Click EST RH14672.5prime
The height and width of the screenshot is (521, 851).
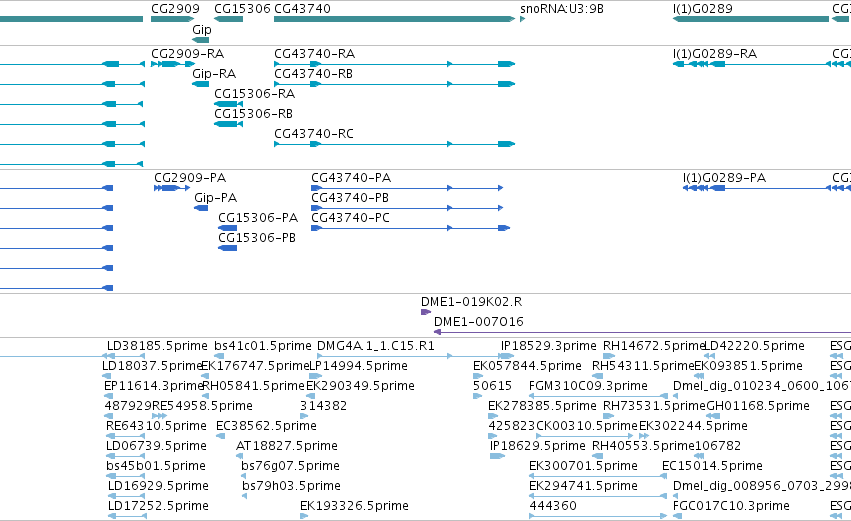[653, 346]
